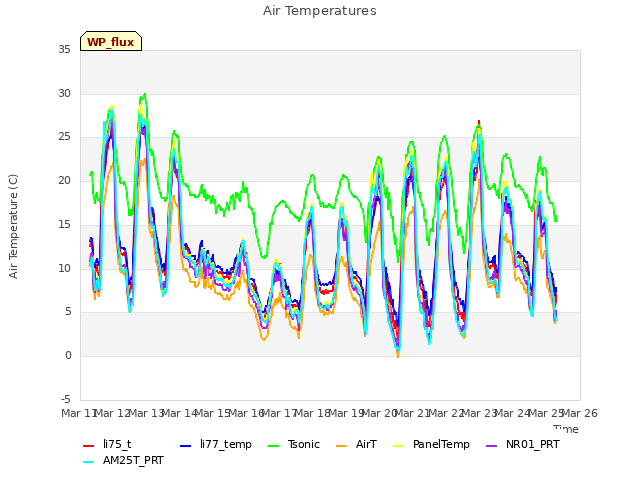Viewport: 640px width, 480px height.
Task: Click the 35 y-axis tick label
Action: [64, 50]
